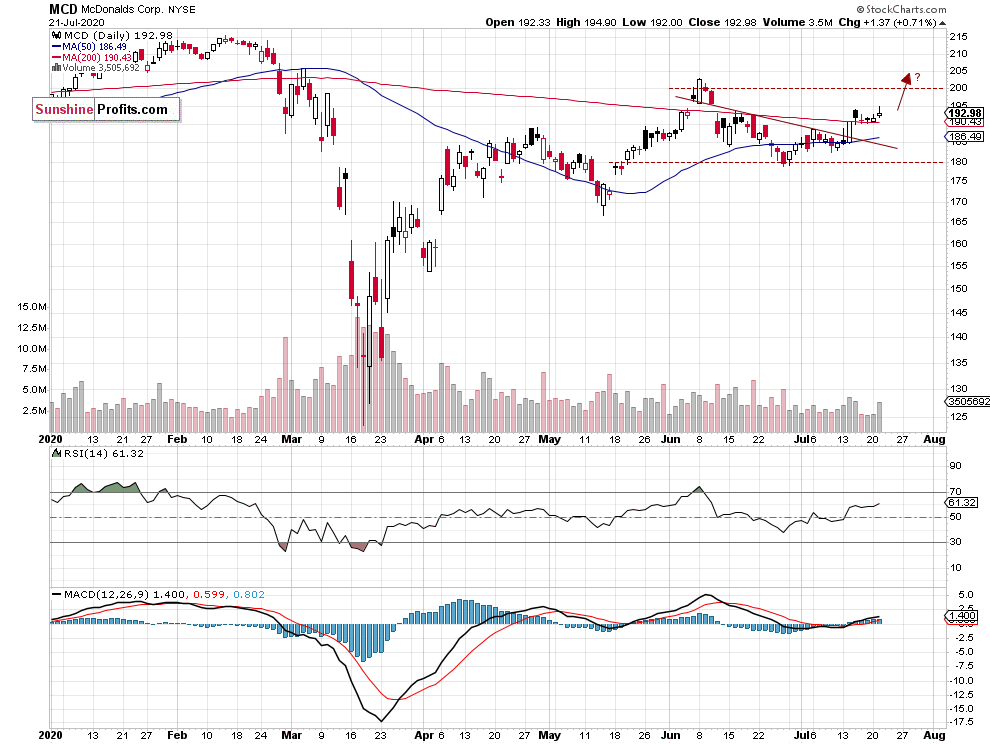Click the candlestick icon beside MCD (Daily)
This screenshot has height=744, width=990.
[57, 35]
